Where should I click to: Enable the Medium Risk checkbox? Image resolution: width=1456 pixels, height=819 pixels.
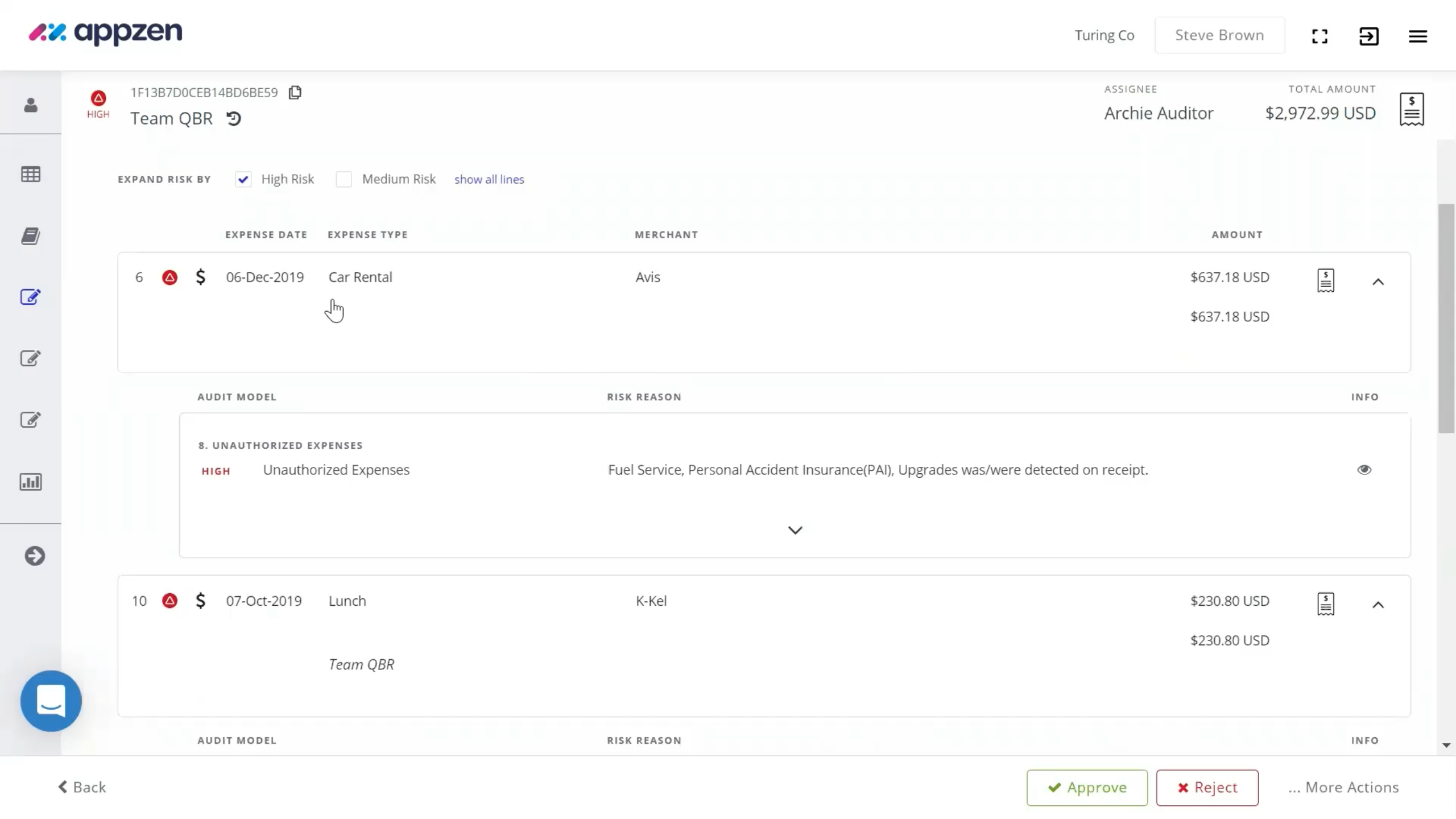click(344, 179)
